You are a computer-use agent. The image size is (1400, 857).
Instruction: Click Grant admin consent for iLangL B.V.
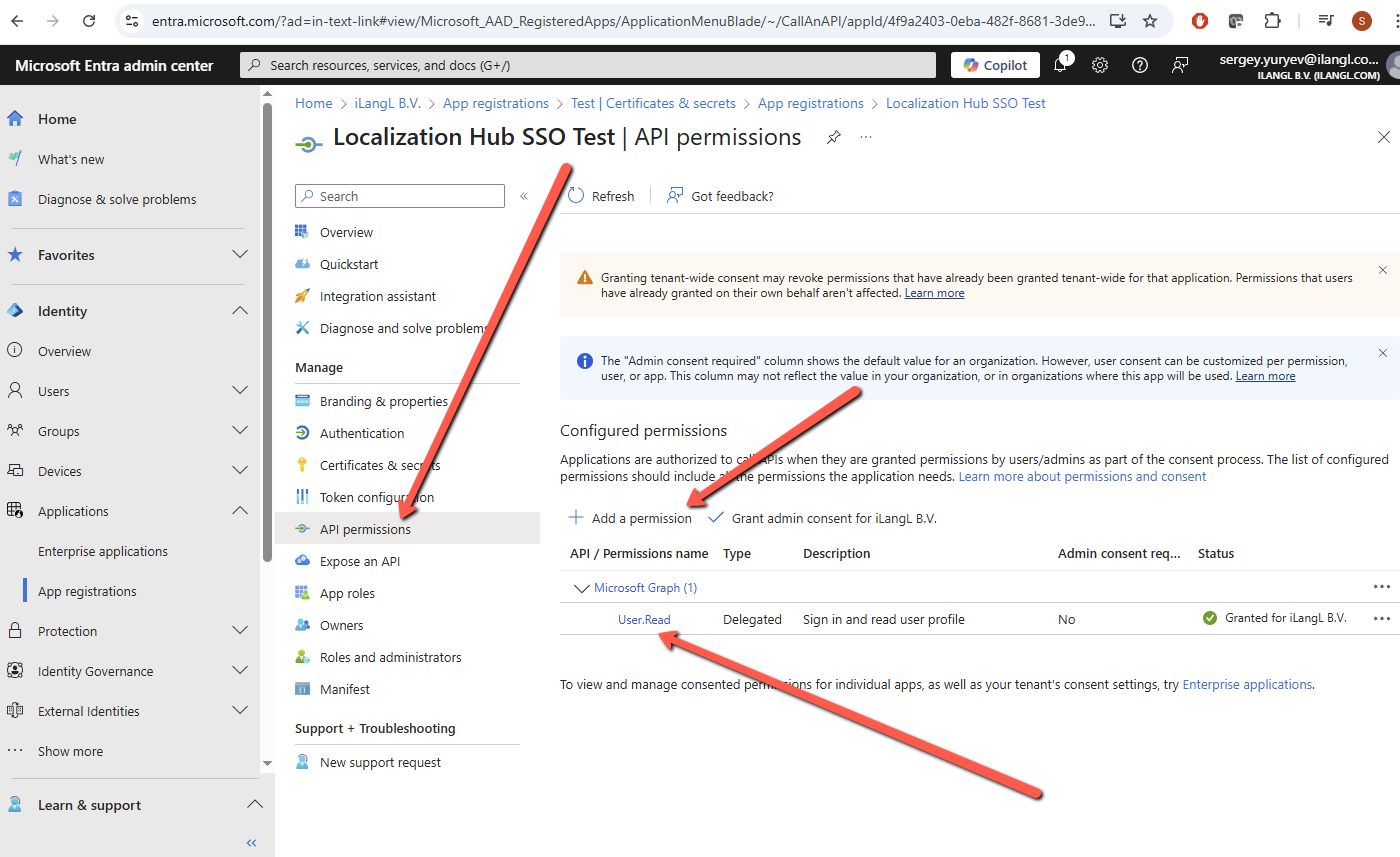823,518
